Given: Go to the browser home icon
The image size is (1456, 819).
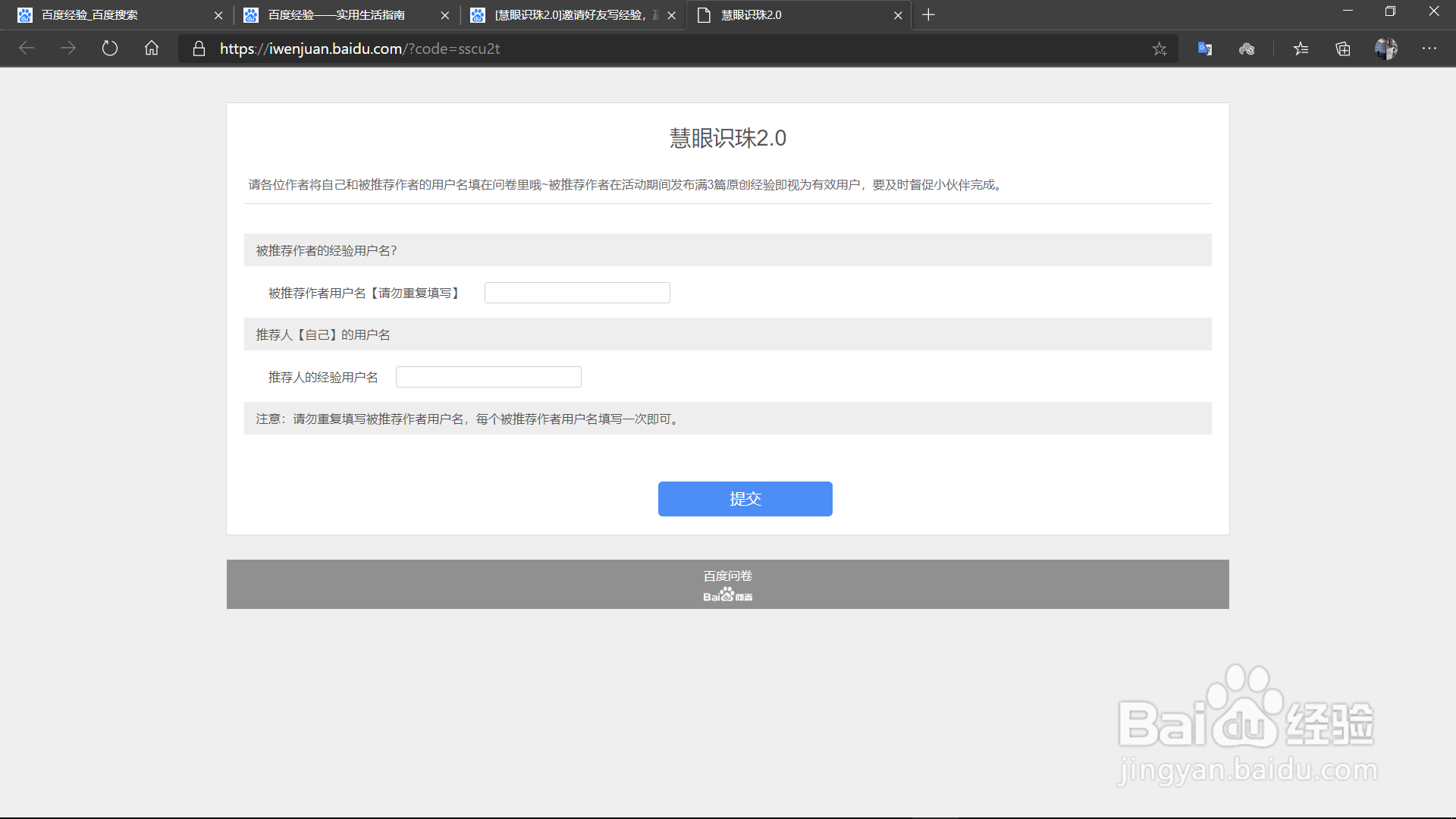Looking at the screenshot, I should tap(152, 49).
